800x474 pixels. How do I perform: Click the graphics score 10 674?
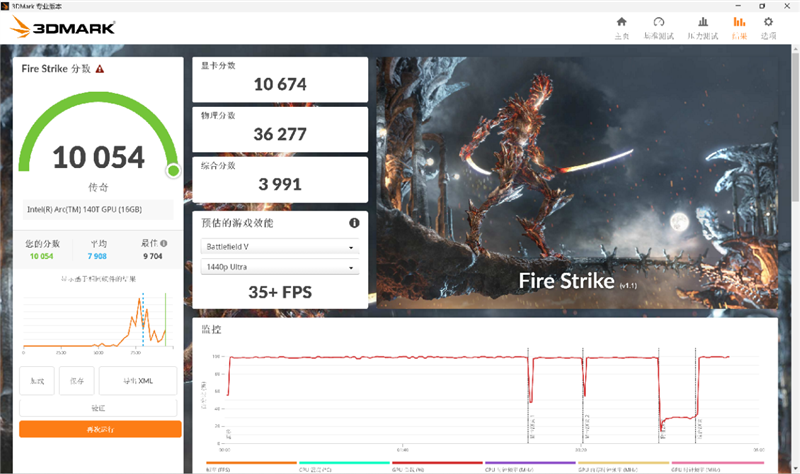(x=280, y=84)
